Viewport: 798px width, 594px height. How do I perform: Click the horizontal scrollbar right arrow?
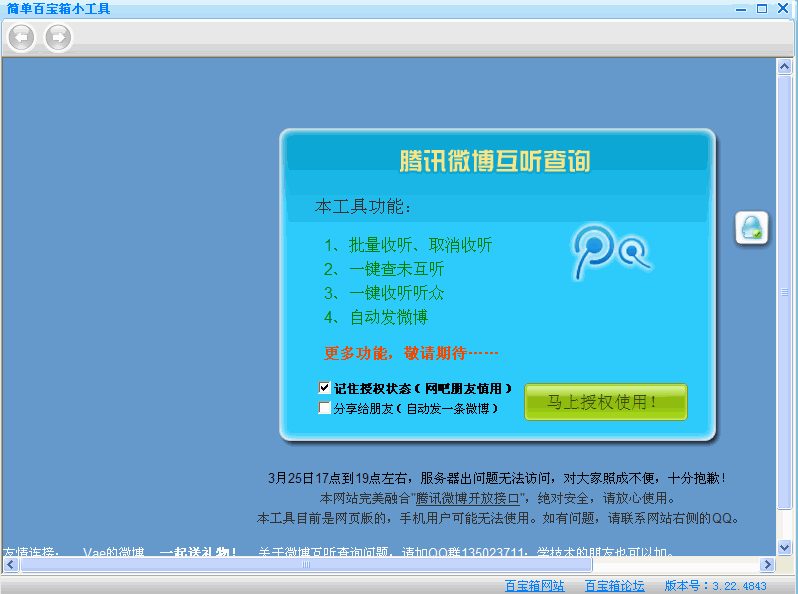(x=767, y=564)
